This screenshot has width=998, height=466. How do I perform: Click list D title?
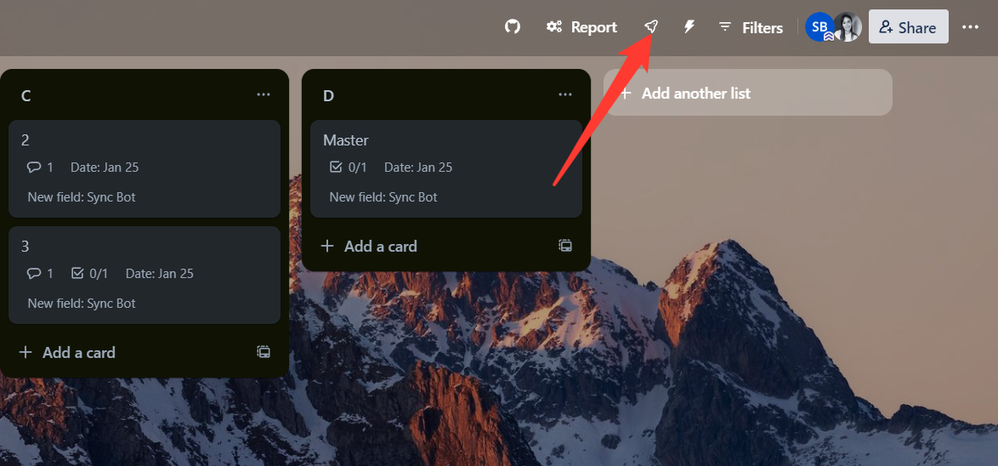coord(328,95)
